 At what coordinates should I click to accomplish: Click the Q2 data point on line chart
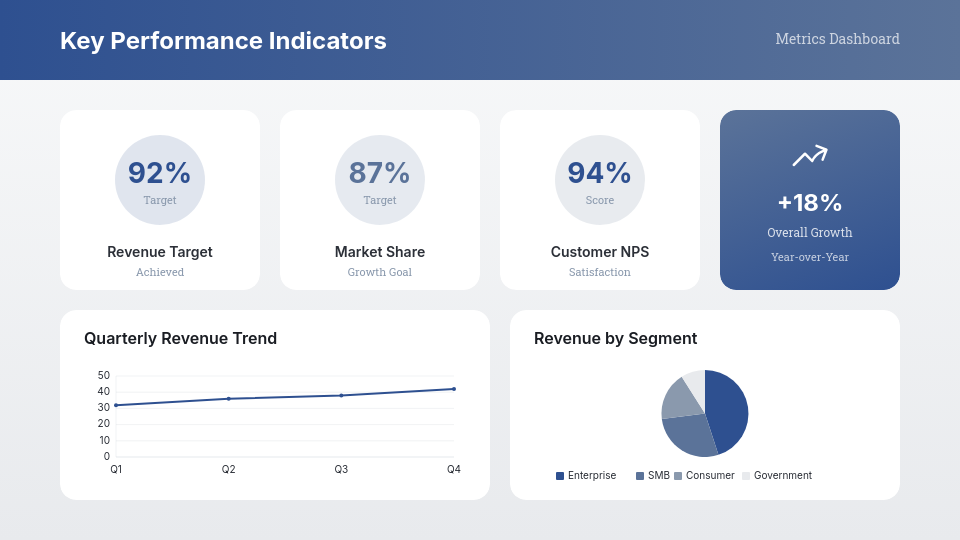(228, 399)
